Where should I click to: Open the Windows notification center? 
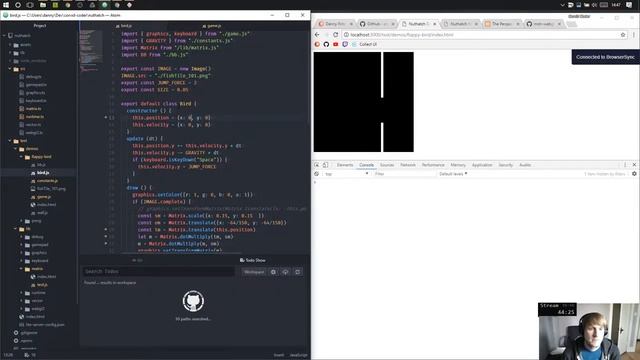pos(629,5)
